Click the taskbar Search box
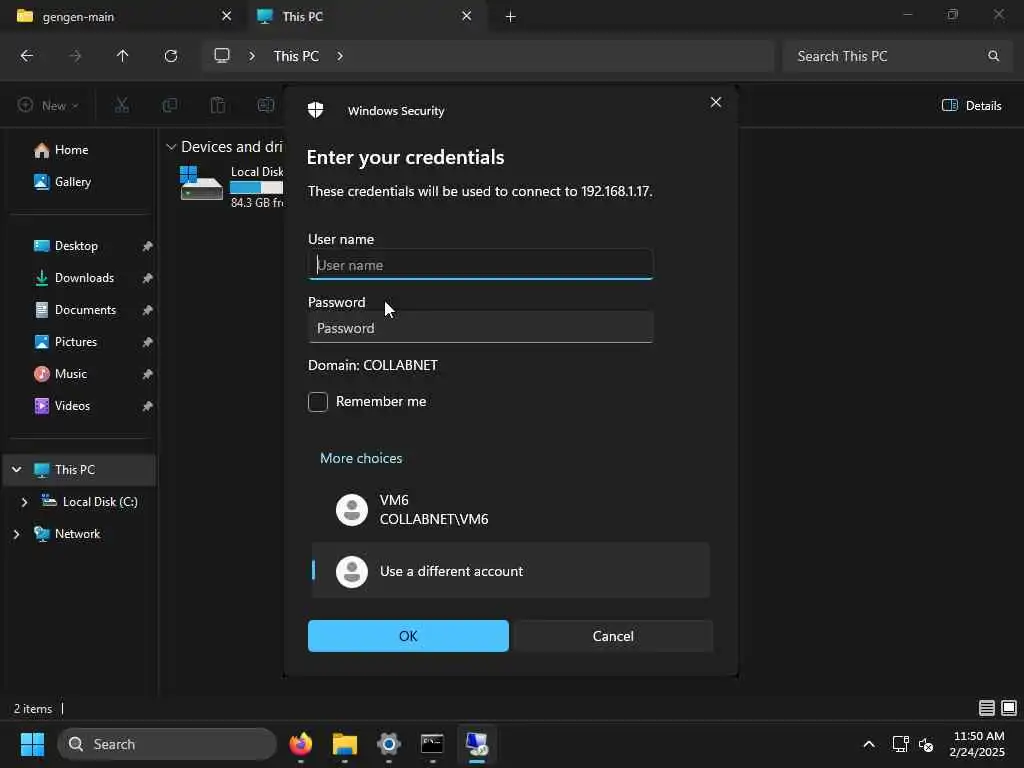 coord(167,744)
